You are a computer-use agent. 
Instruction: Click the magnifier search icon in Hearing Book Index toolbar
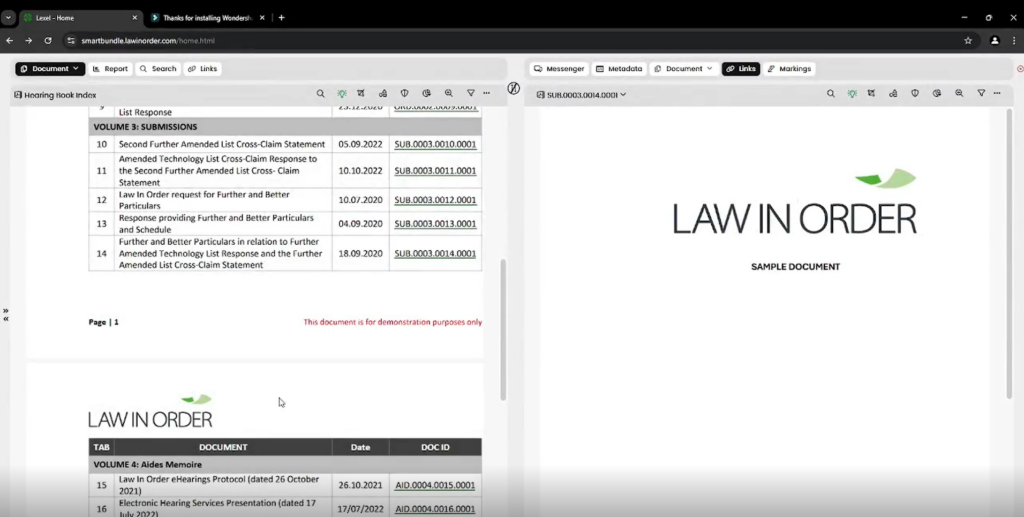pos(320,94)
